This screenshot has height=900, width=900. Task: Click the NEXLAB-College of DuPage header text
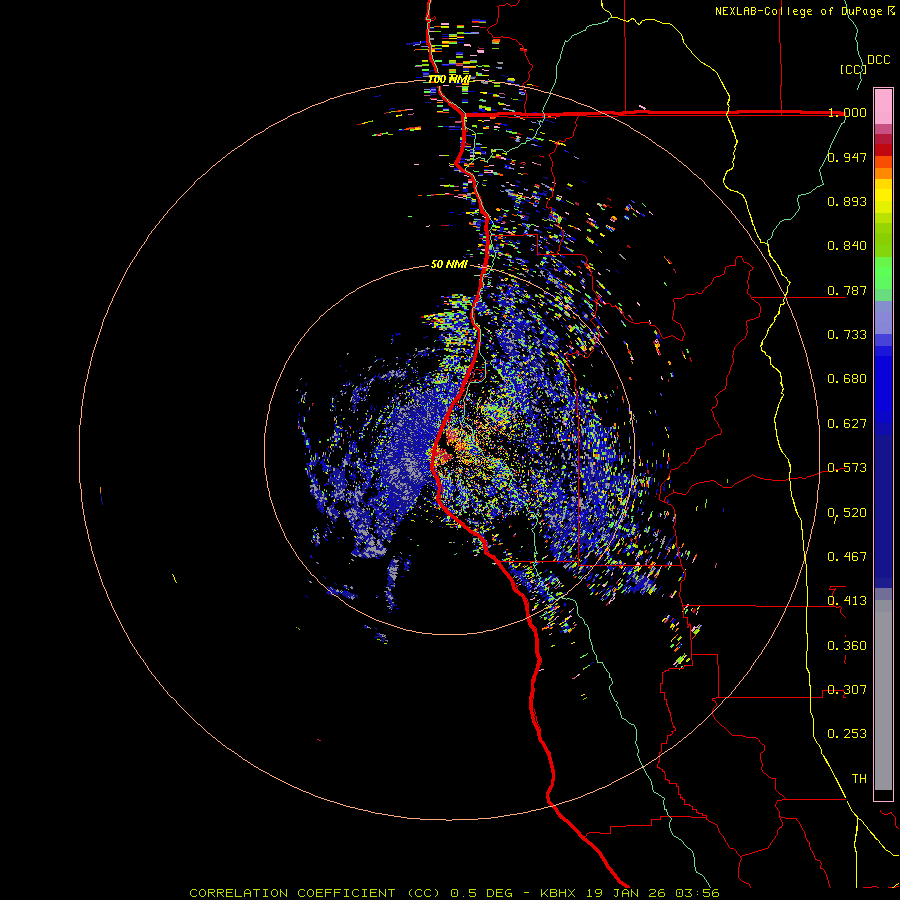coord(799,11)
